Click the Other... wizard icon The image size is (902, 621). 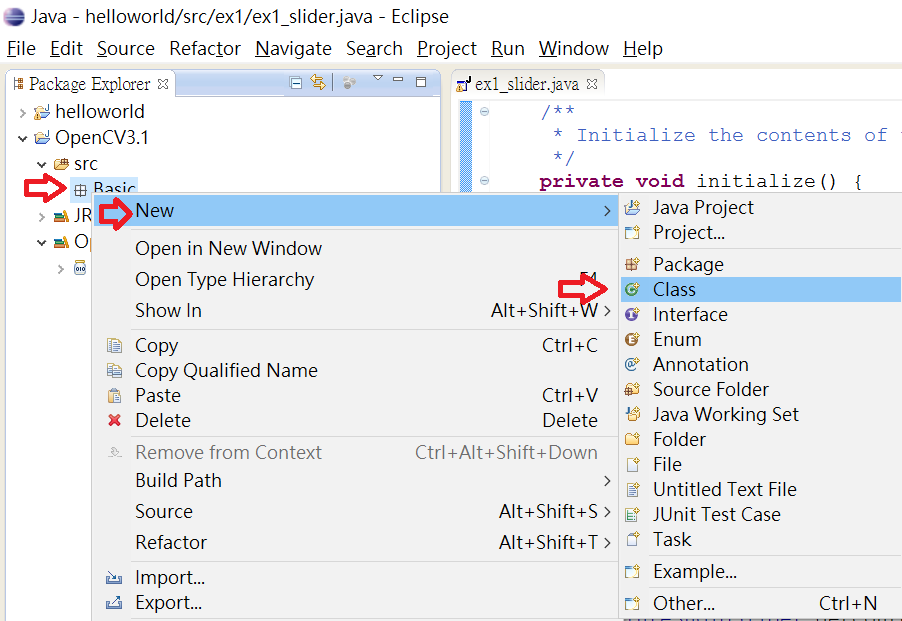pyautogui.click(x=632, y=603)
